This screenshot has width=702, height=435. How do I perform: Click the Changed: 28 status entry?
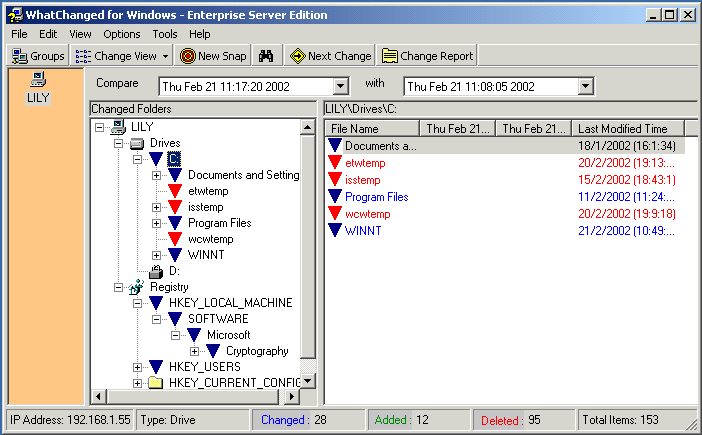pyautogui.click(x=308, y=420)
